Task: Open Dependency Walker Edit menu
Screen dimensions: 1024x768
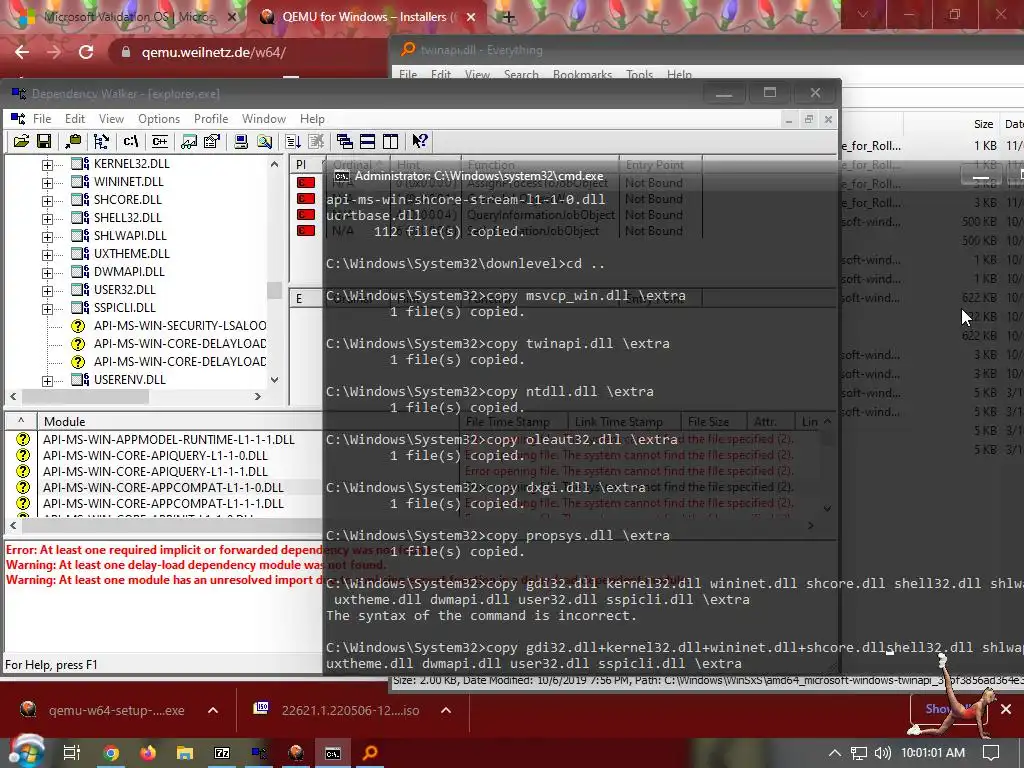Action: tap(74, 119)
